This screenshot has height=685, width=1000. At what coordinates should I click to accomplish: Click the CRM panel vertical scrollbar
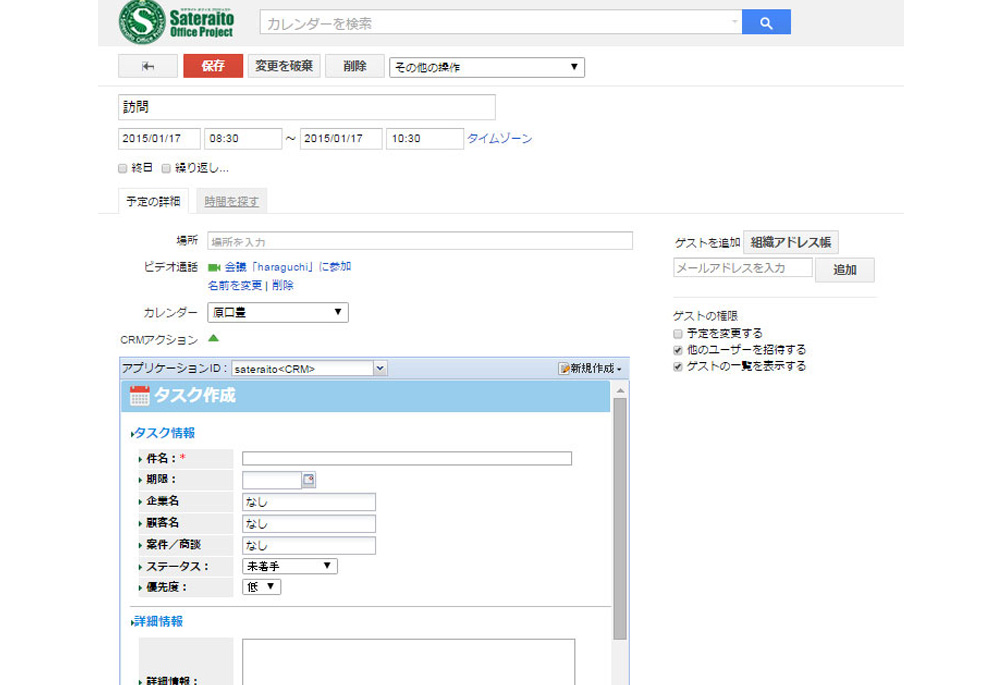pyautogui.click(x=620, y=520)
